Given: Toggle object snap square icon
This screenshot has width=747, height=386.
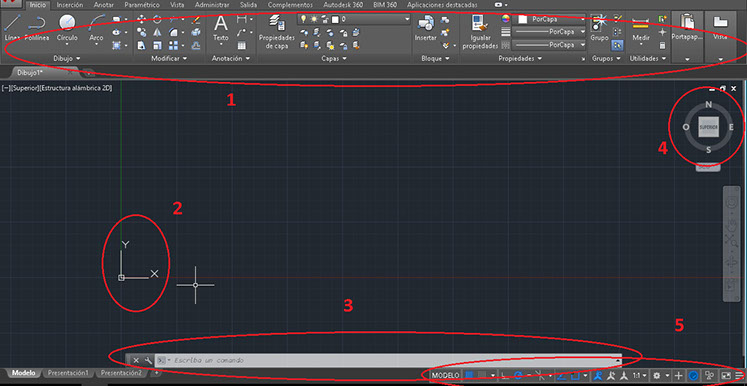Looking at the screenshot, I should coord(575,376).
